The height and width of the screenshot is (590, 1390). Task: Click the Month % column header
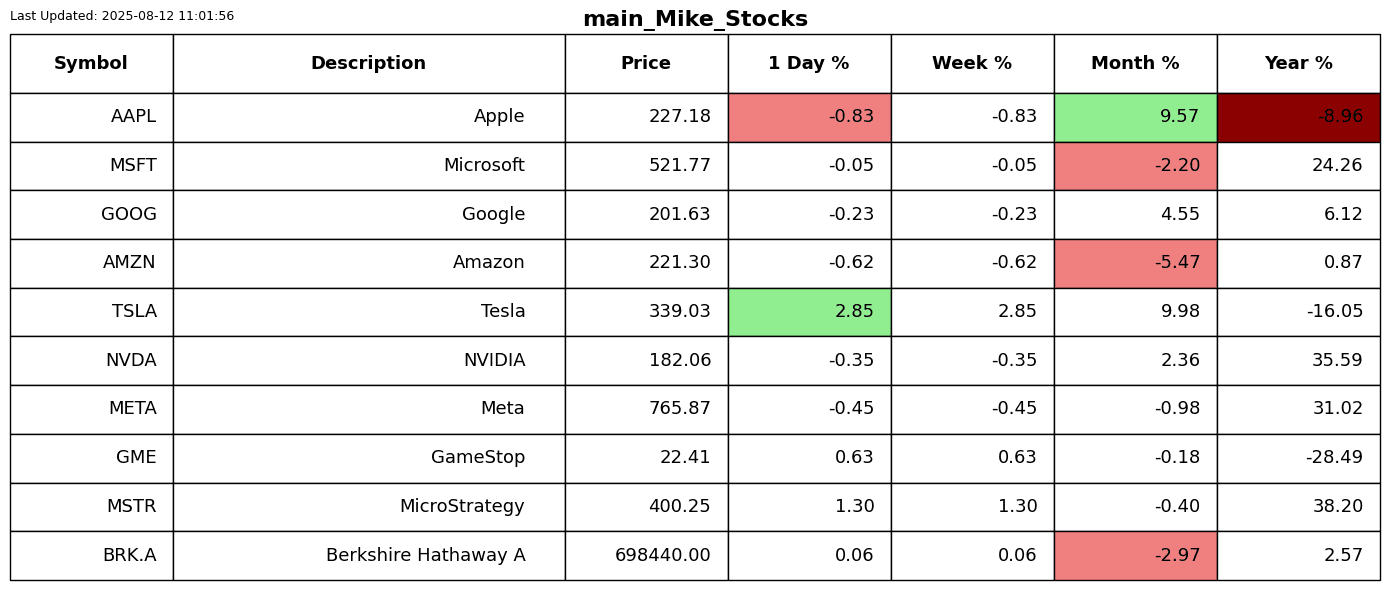[x=1135, y=64]
